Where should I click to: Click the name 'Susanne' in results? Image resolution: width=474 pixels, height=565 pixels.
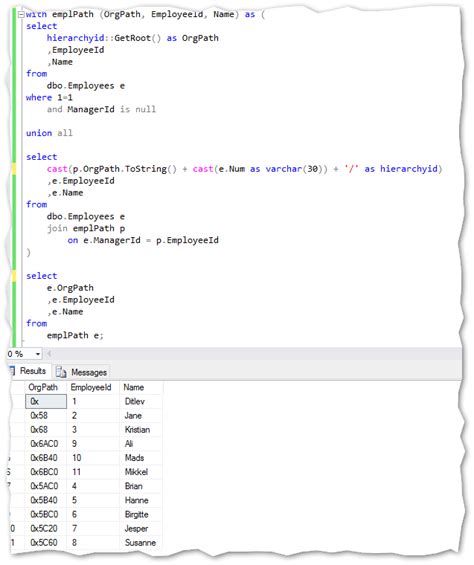coord(140,542)
